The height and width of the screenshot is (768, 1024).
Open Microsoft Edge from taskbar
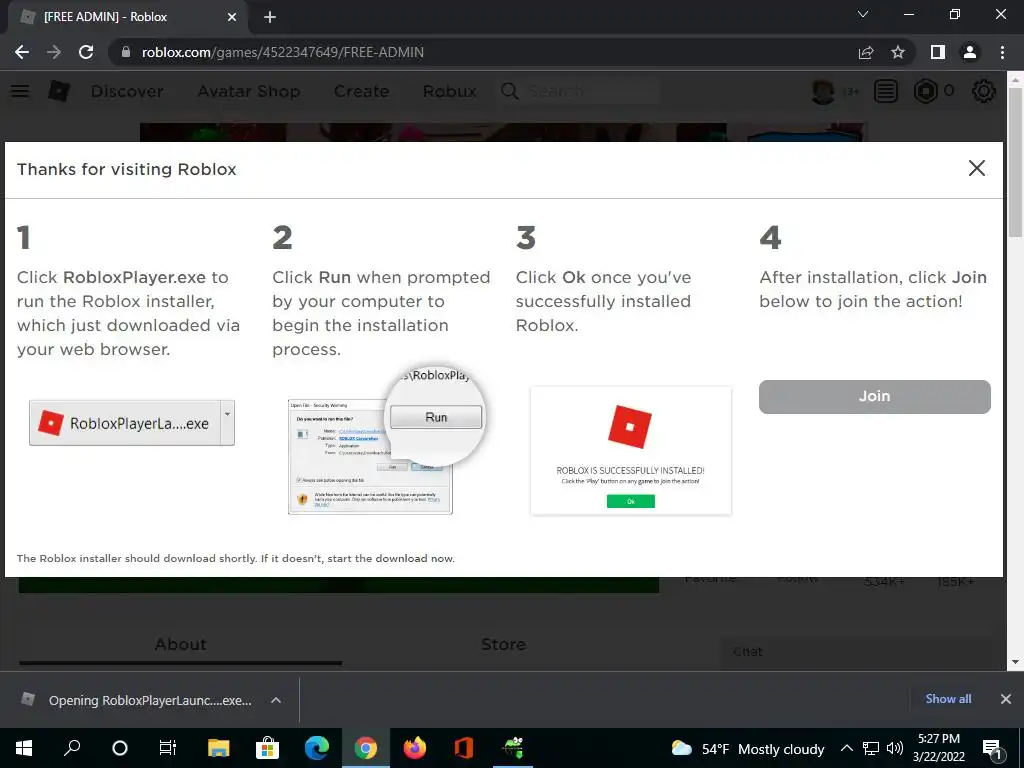pos(317,748)
